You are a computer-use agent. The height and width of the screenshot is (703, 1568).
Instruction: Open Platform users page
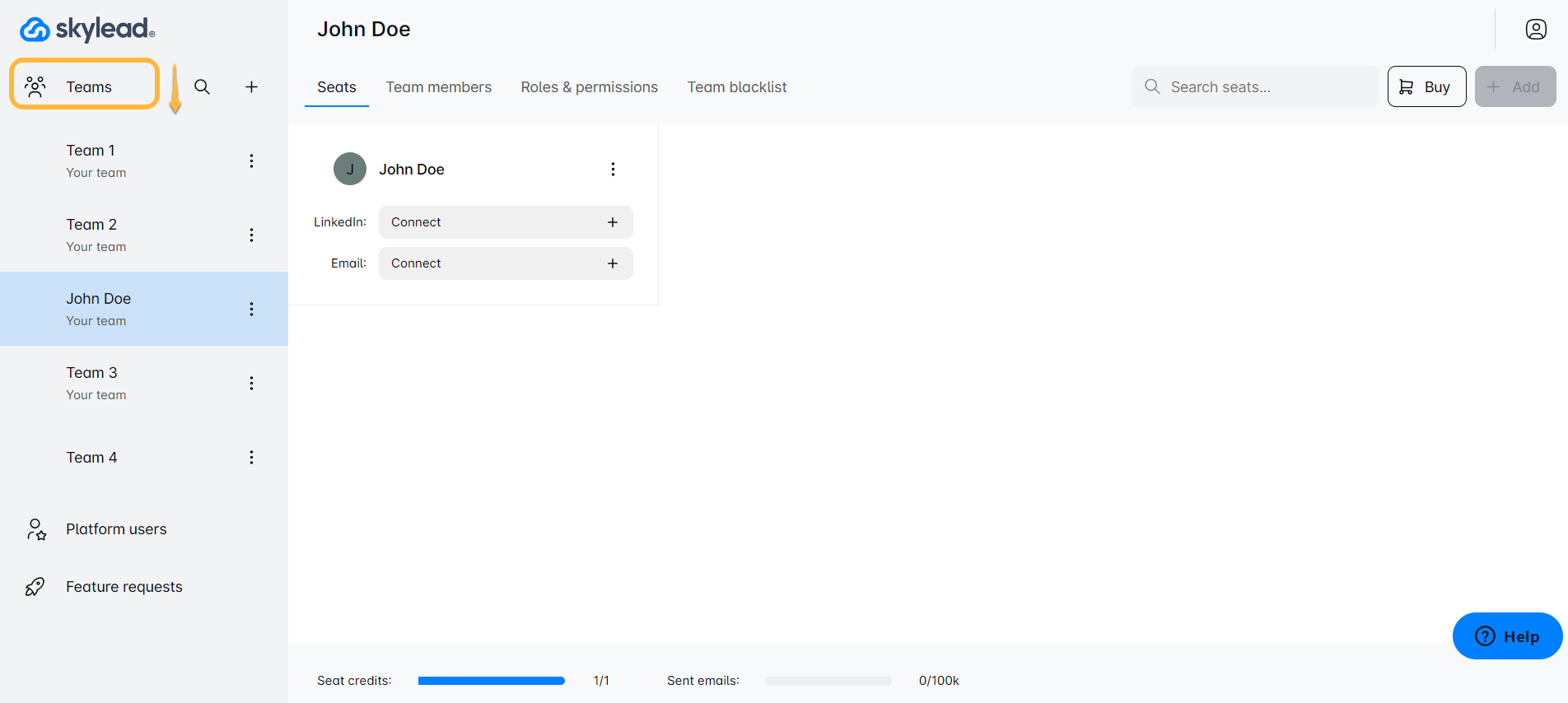pyautogui.click(x=116, y=529)
